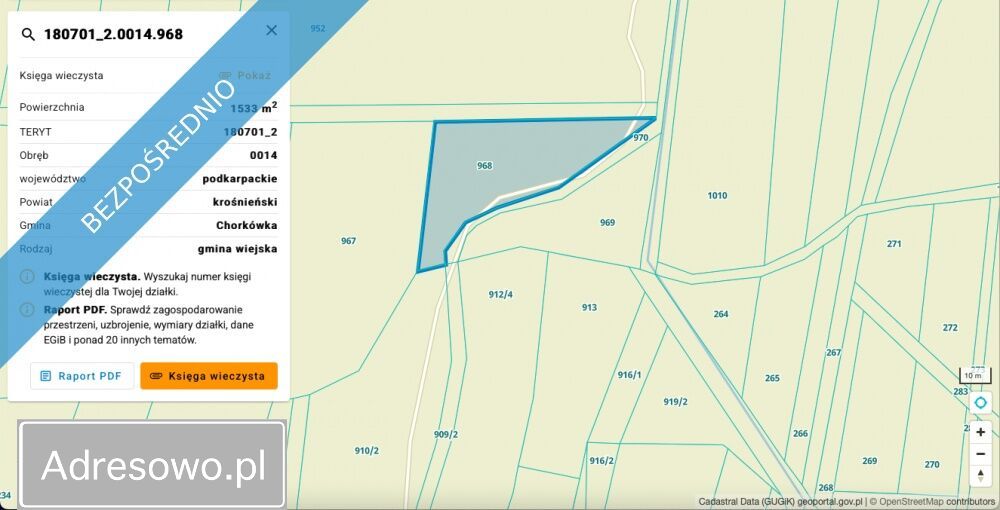Click the orange Księga wieczysta button
This screenshot has width=1000, height=510.
[x=209, y=376]
